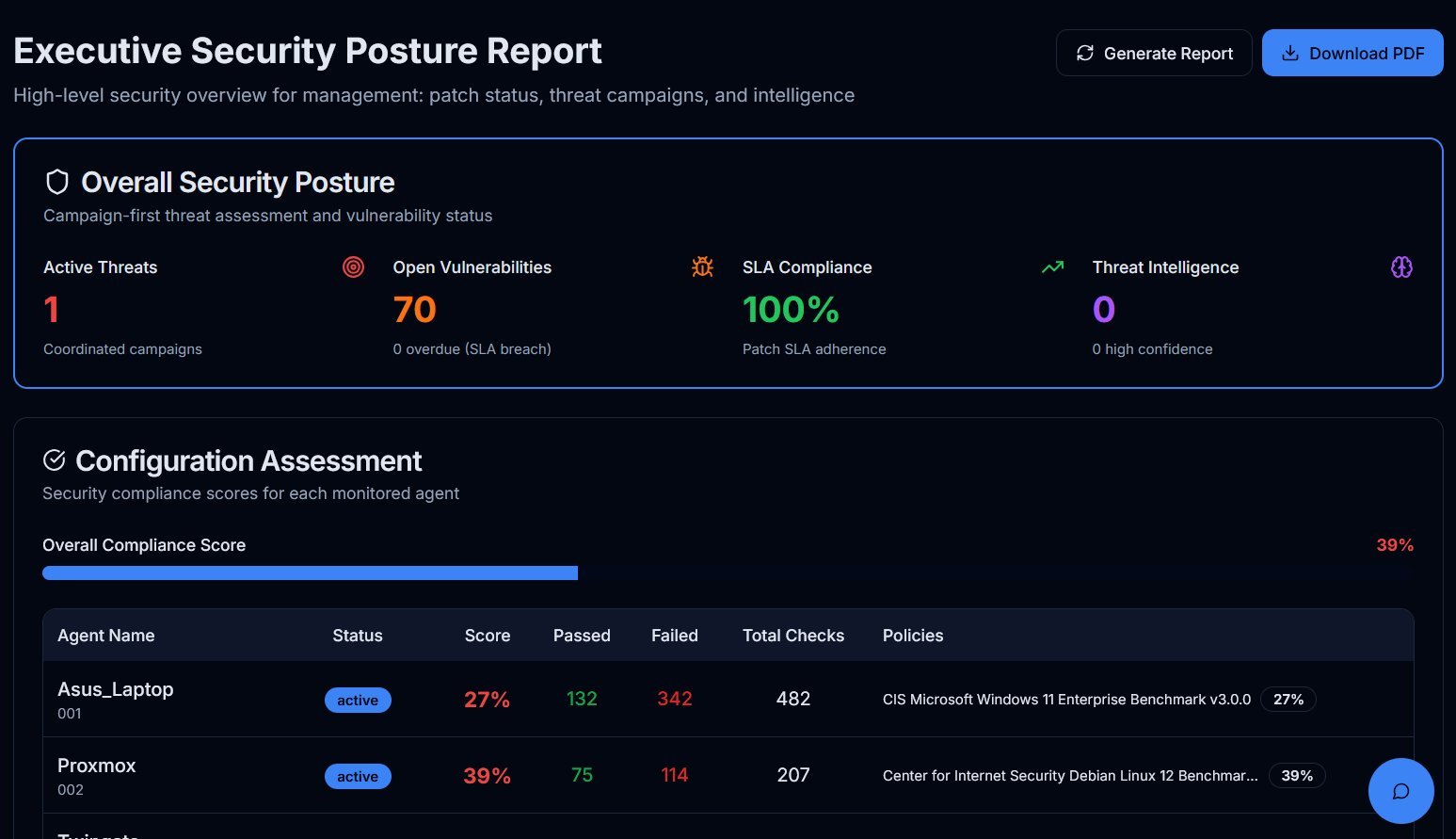Click the checkmark icon beside Configuration Assessment
The width and height of the screenshot is (1456, 839).
click(x=55, y=460)
